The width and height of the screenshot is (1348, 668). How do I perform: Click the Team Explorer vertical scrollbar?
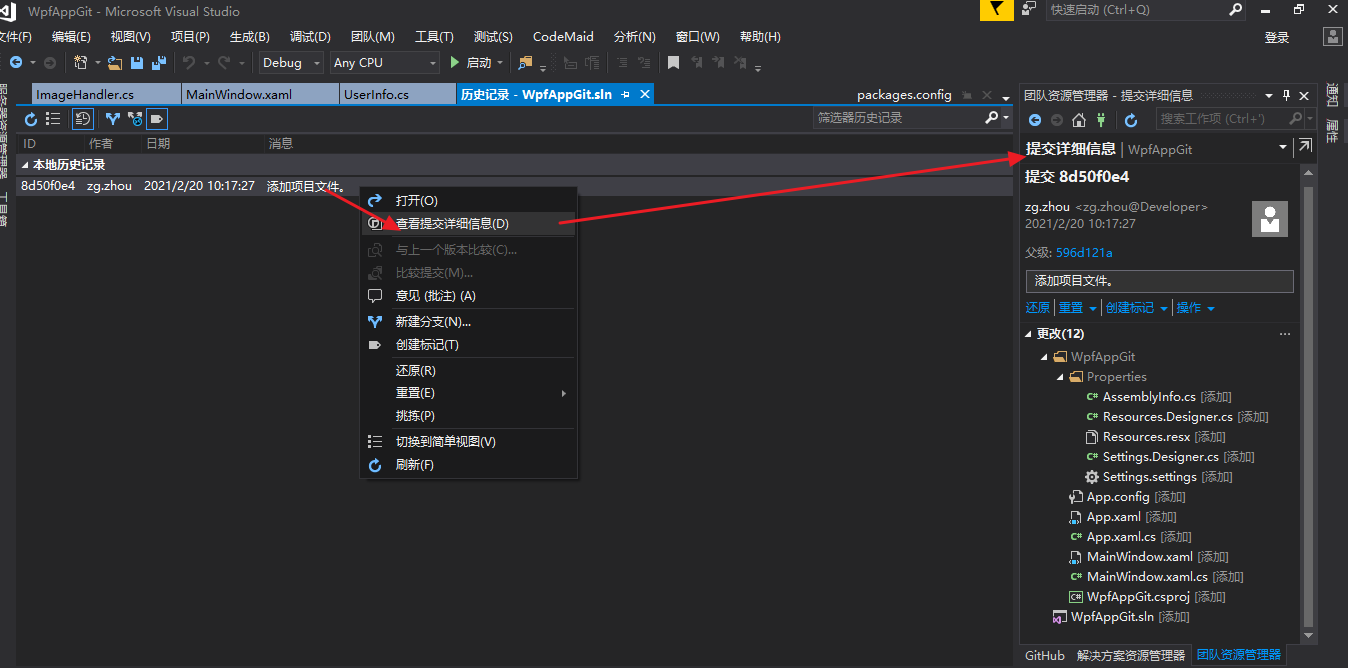[1309, 405]
